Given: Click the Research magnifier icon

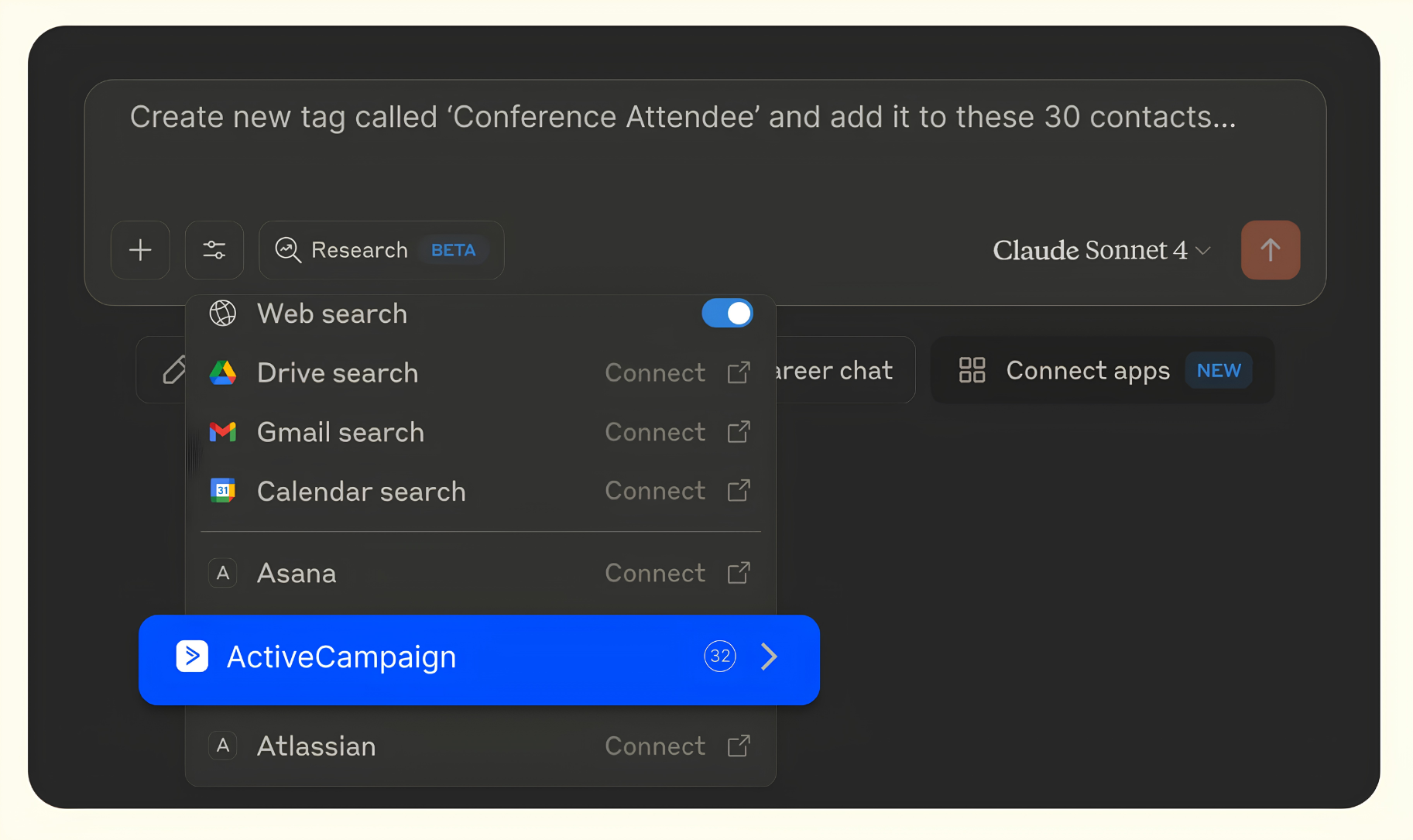Looking at the screenshot, I should tap(288, 250).
